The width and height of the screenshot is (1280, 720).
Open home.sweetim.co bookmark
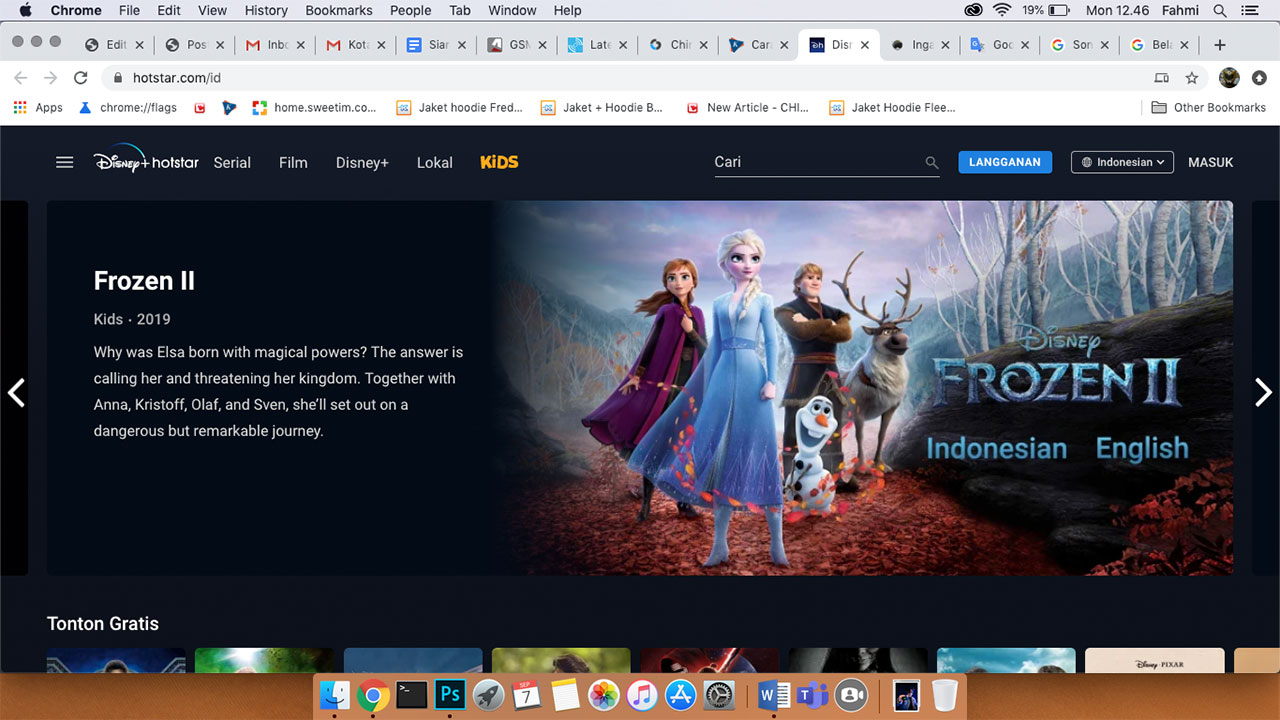(x=314, y=107)
